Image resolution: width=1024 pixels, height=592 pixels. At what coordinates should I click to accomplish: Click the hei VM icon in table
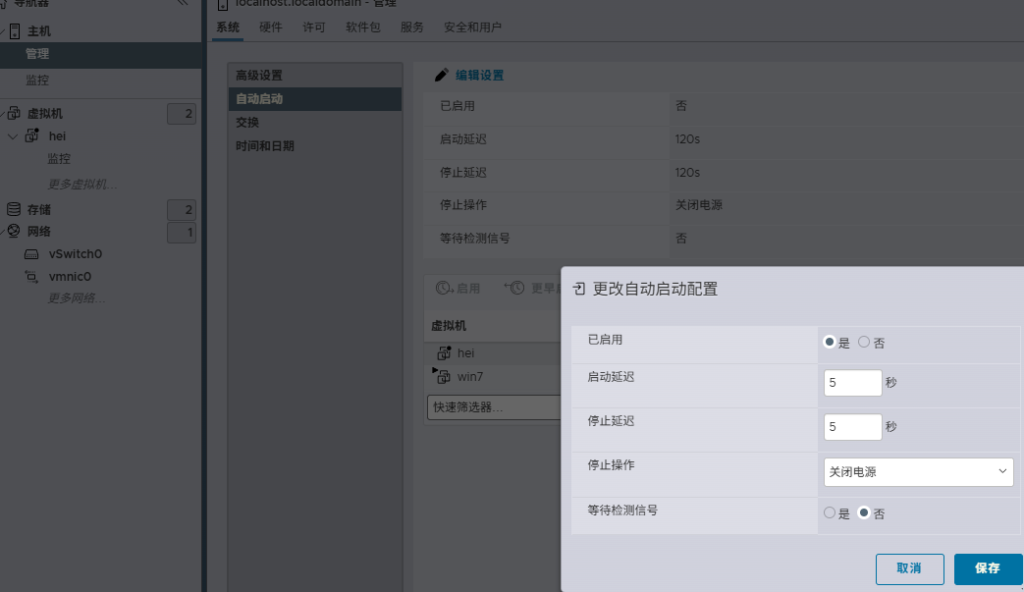(x=444, y=353)
